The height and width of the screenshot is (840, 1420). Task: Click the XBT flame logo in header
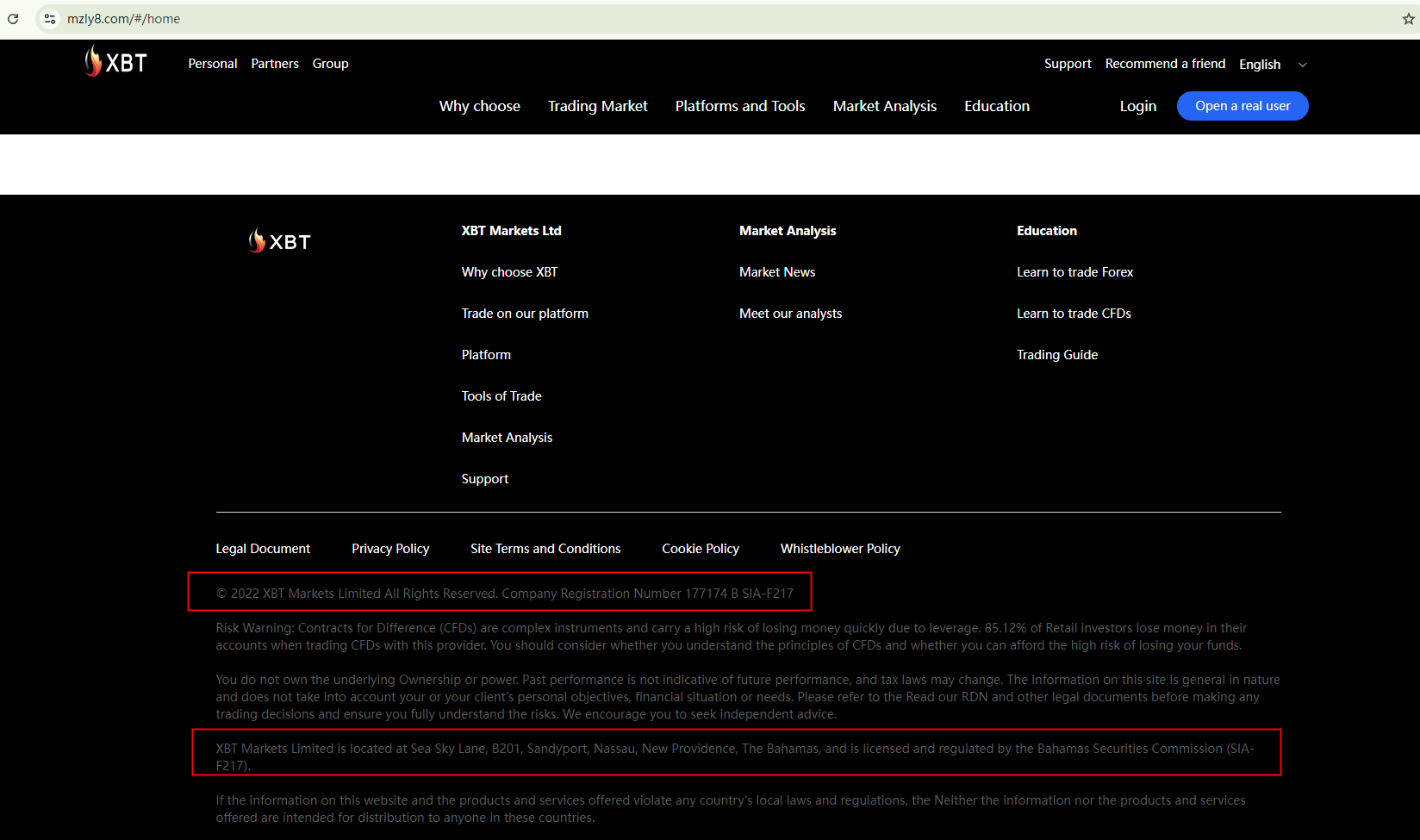[115, 62]
